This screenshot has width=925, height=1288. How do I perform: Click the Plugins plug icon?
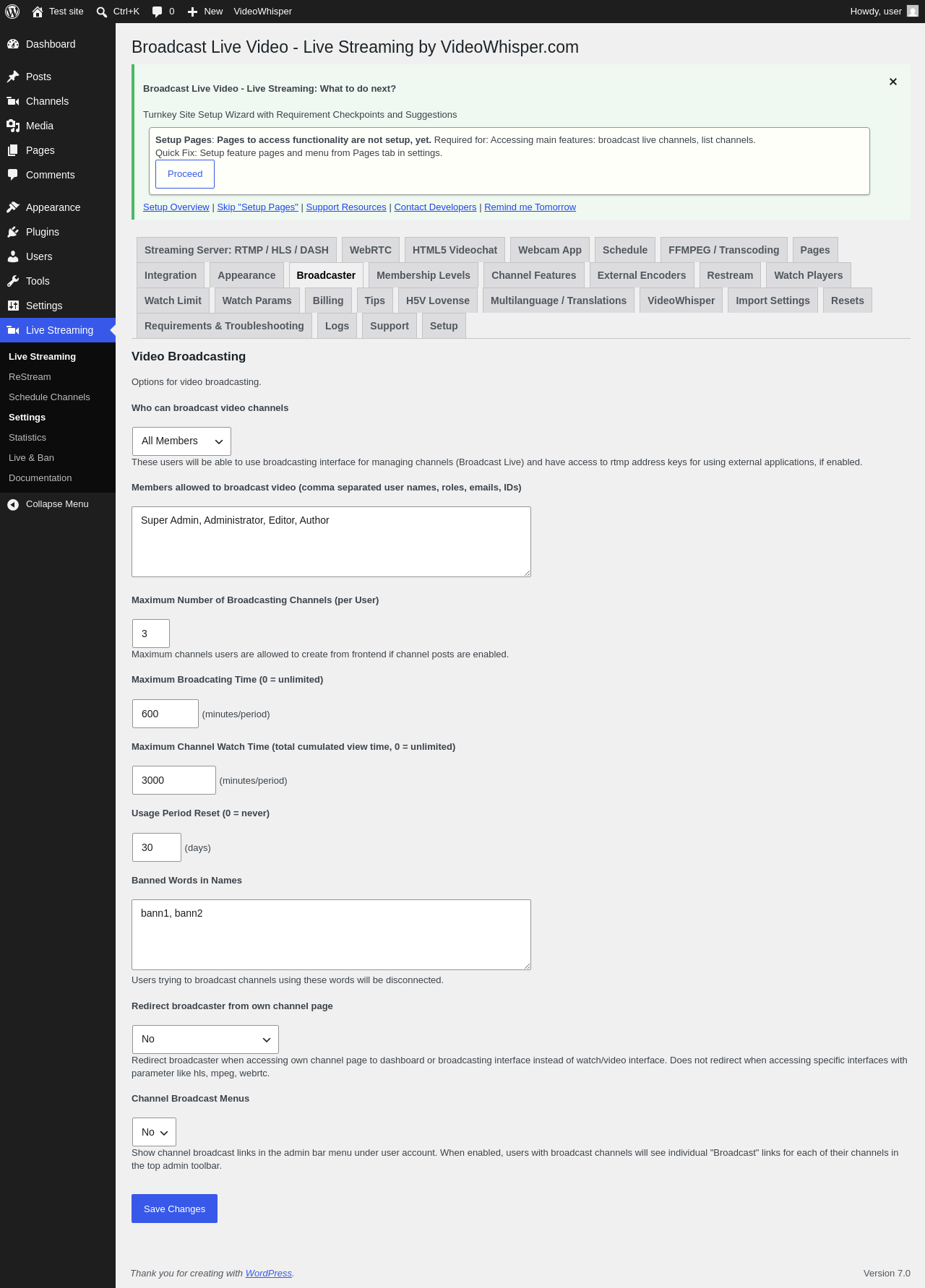[x=13, y=232]
